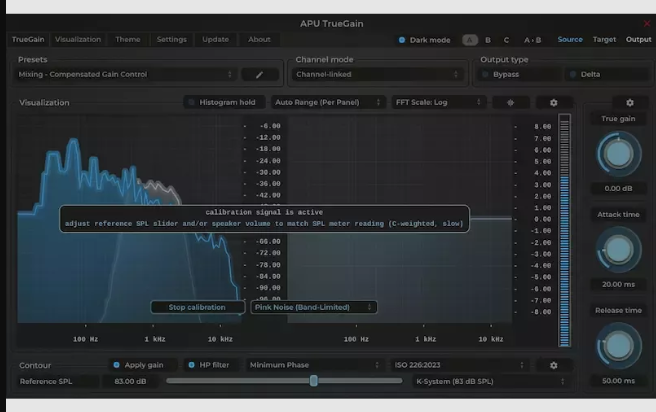Open the Contour settings gear

click(554, 365)
